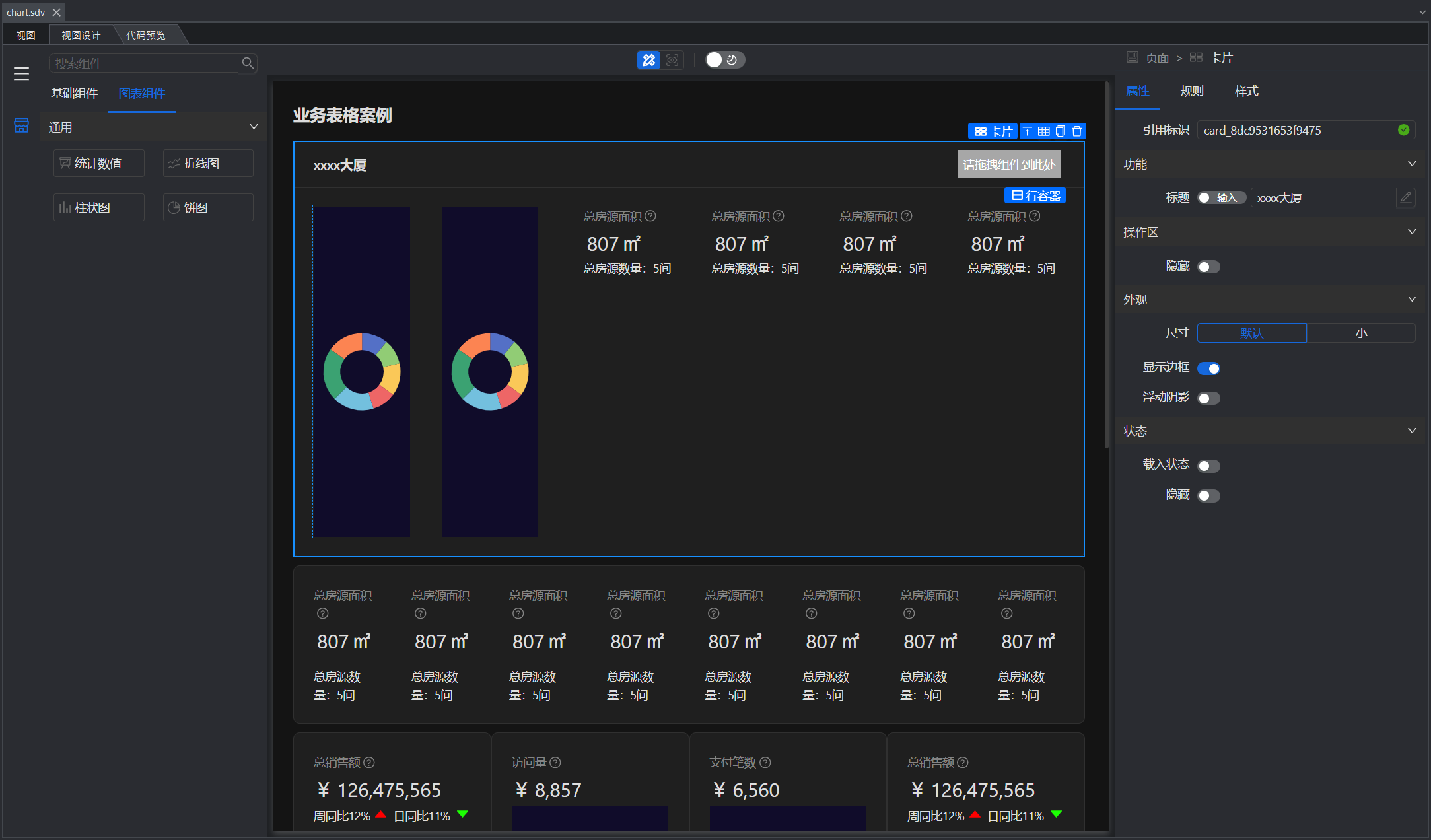Image resolution: width=1431 pixels, height=840 pixels.
Task: Click the 饼图 pie chart component
Action: pyautogui.click(x=208, y=207)
